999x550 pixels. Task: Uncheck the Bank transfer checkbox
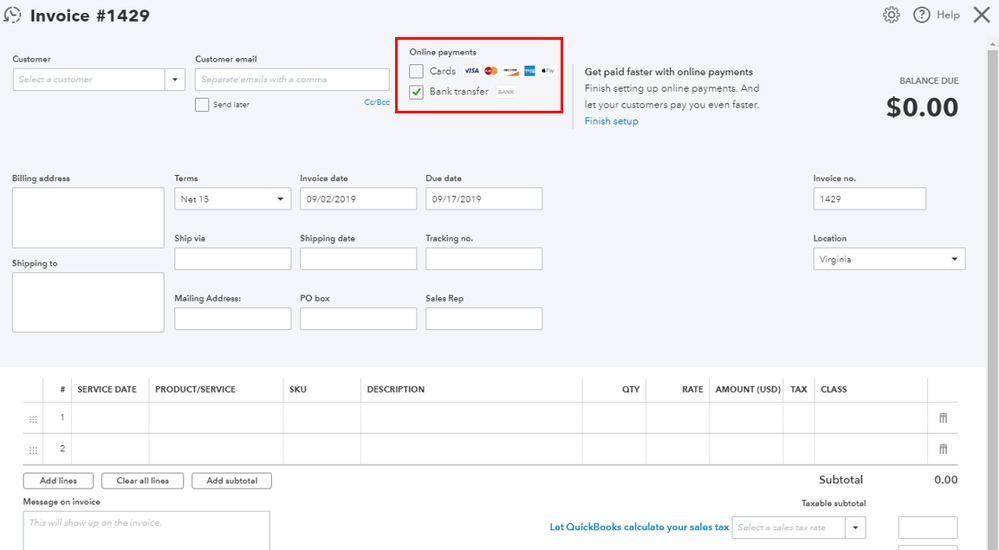416,92
